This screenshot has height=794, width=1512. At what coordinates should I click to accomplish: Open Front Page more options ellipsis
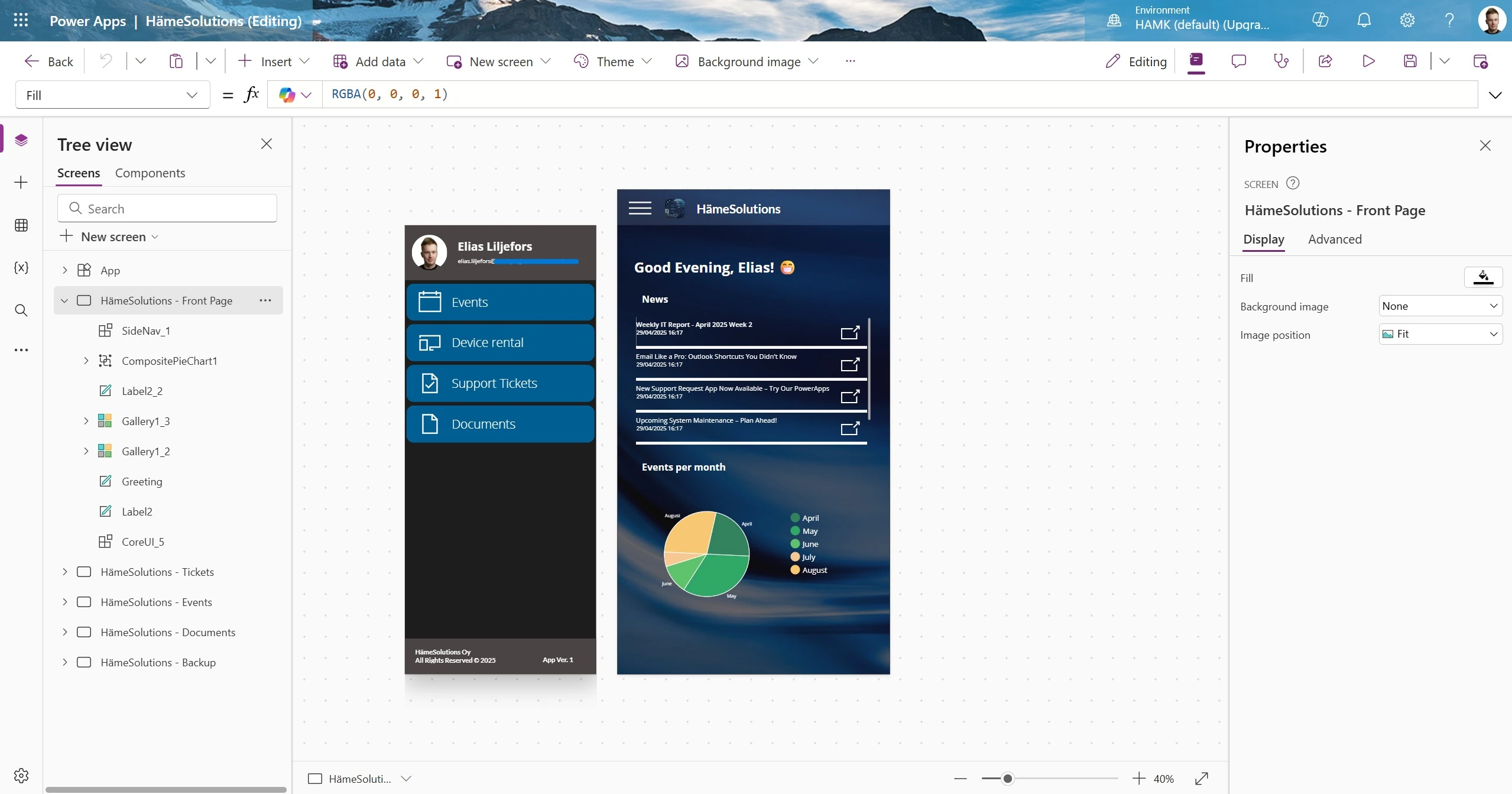click(265, 300)
